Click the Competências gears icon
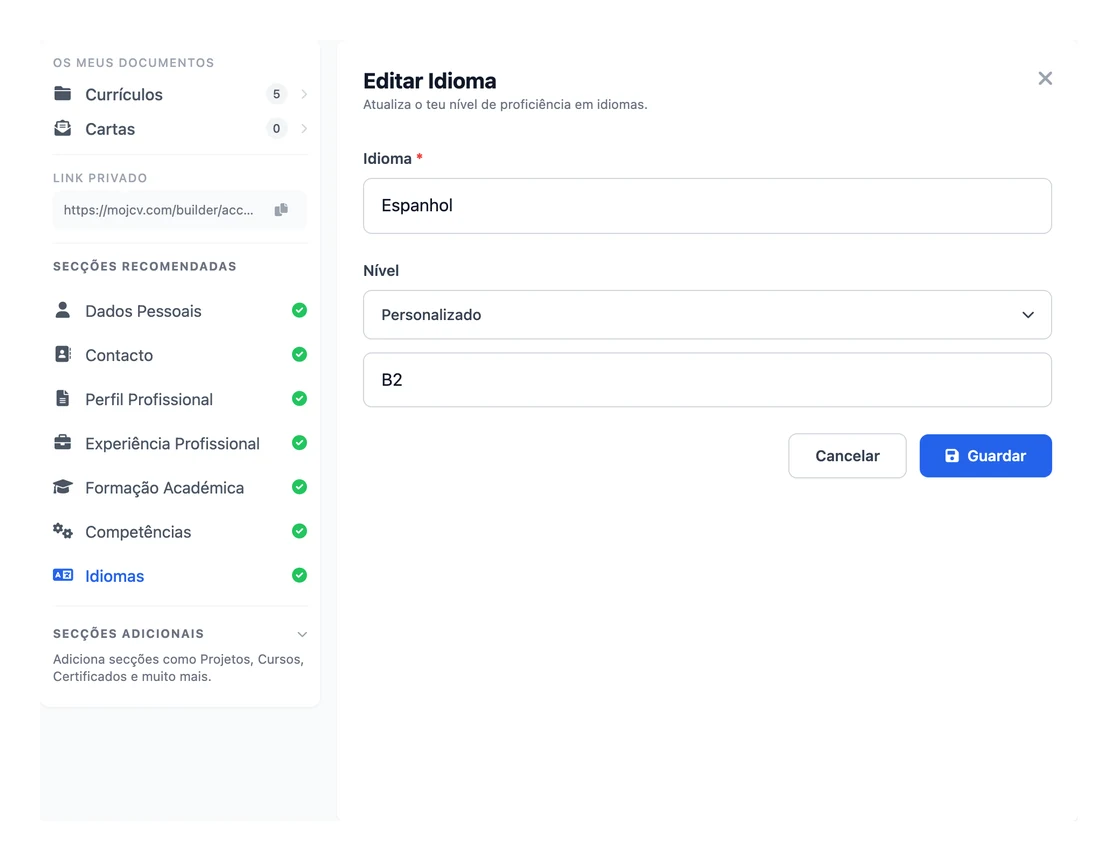This screenshot has height=861, width=1118. click(x=63, y=531)
